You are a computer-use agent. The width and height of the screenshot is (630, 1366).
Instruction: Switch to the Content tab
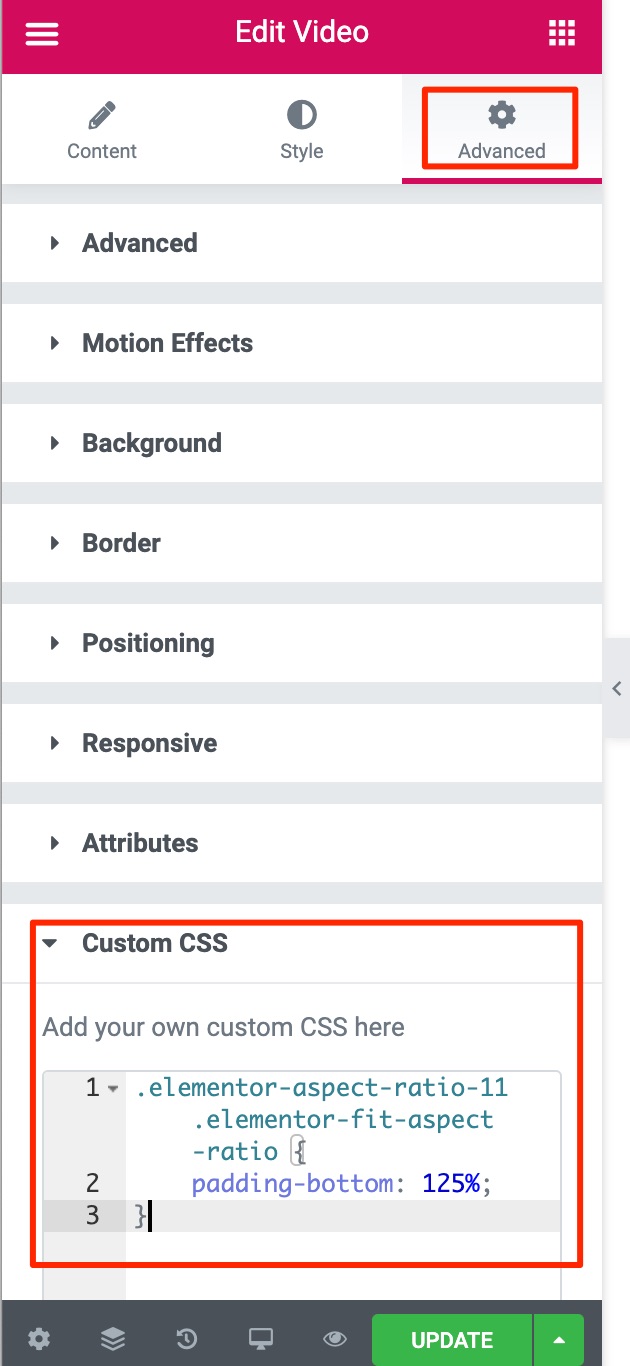pos(102,131)
